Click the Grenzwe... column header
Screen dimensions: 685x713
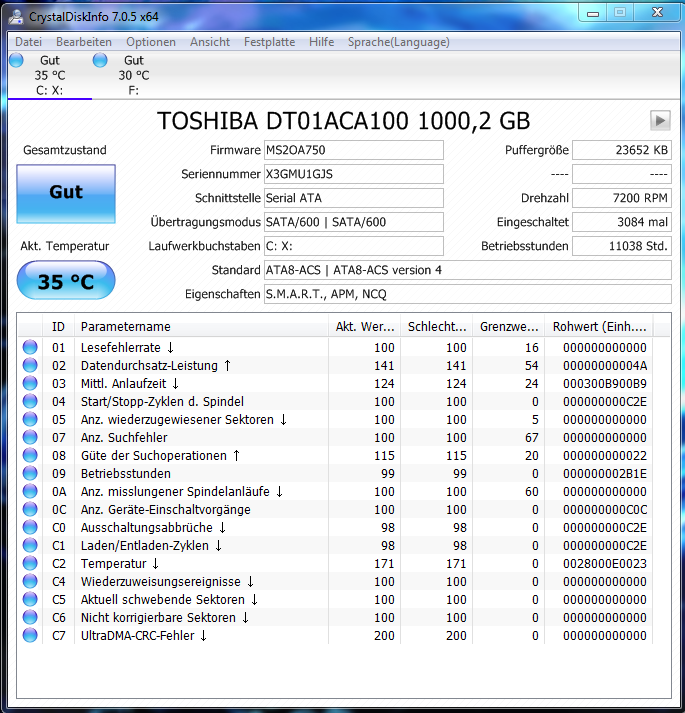coord(509,326)
